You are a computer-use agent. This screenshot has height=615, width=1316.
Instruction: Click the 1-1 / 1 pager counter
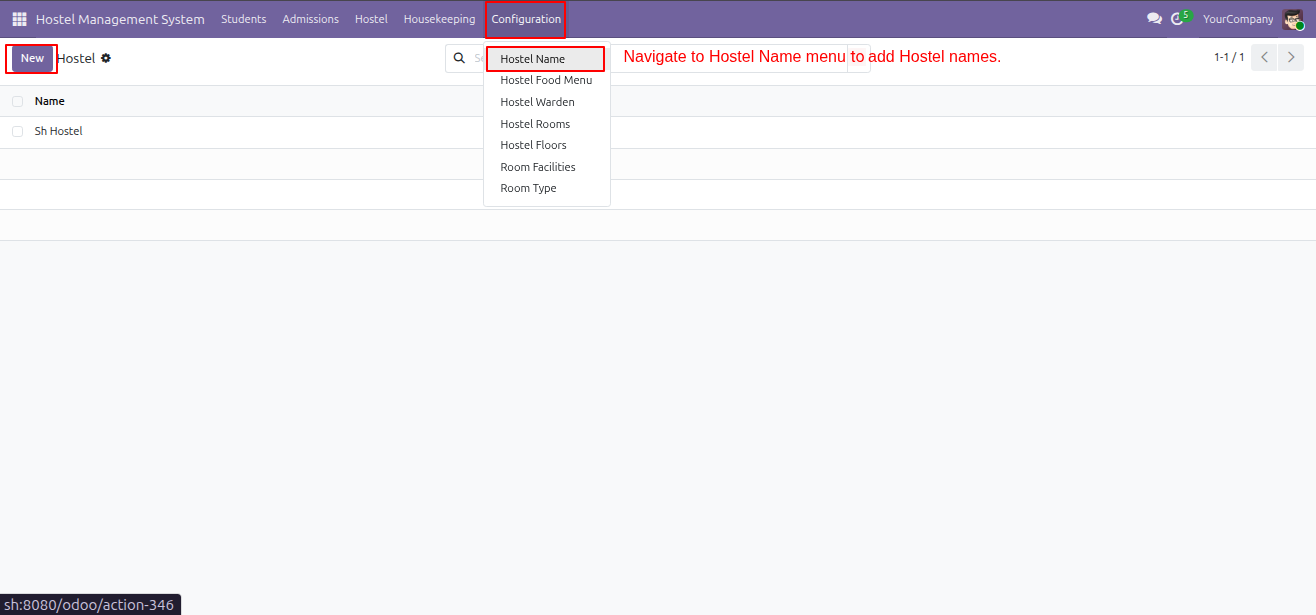[1229, 58]
